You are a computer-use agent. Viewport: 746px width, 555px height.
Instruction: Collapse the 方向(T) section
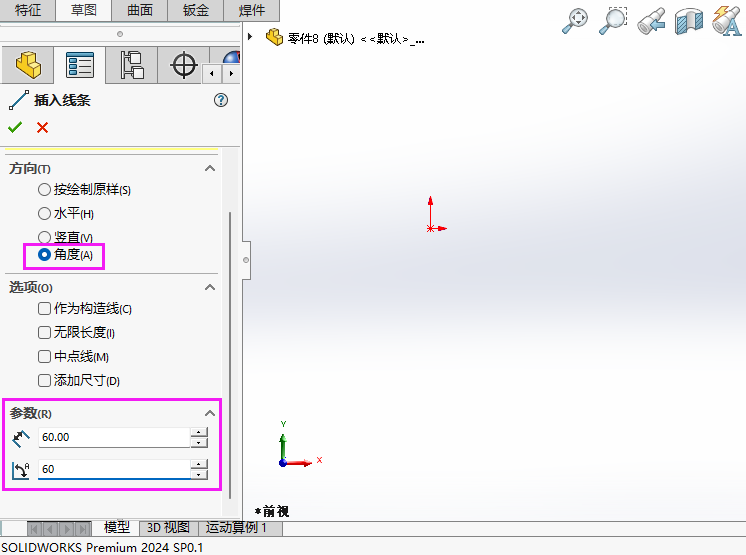(x=210, y=168)
